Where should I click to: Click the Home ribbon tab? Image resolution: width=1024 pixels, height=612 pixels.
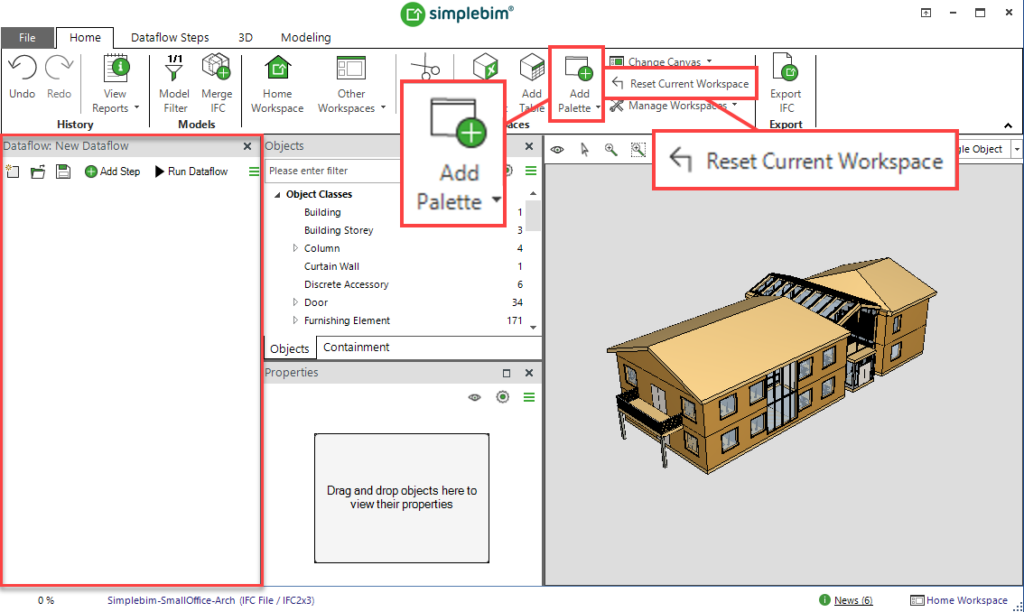85,37
